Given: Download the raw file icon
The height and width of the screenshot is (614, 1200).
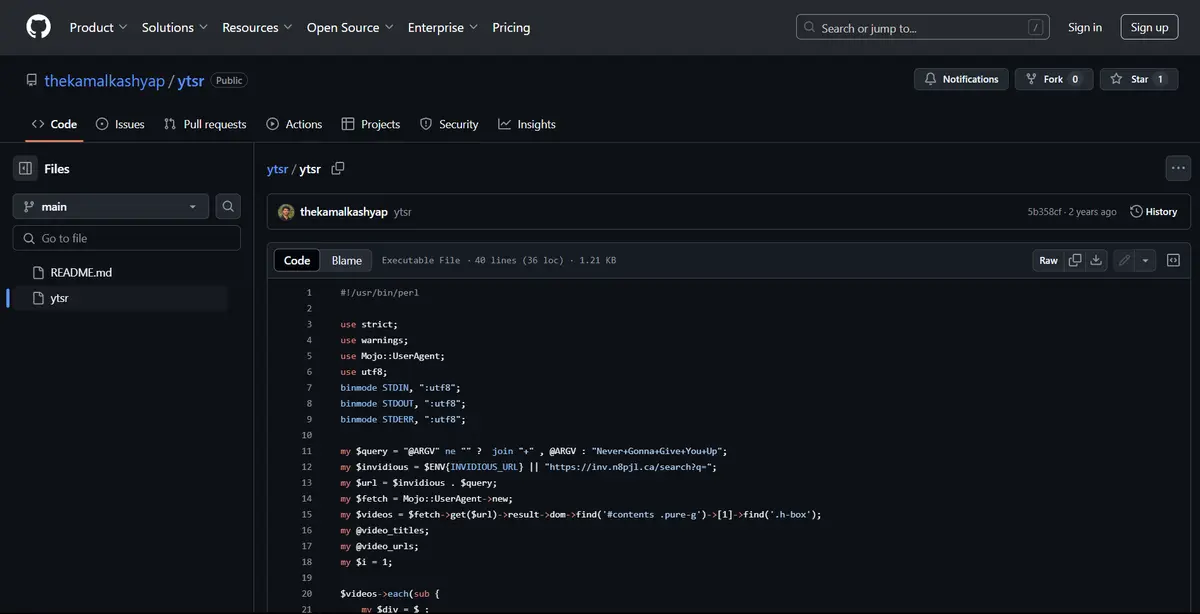Looking at the screenshot, I should [x=1096, y=260].
